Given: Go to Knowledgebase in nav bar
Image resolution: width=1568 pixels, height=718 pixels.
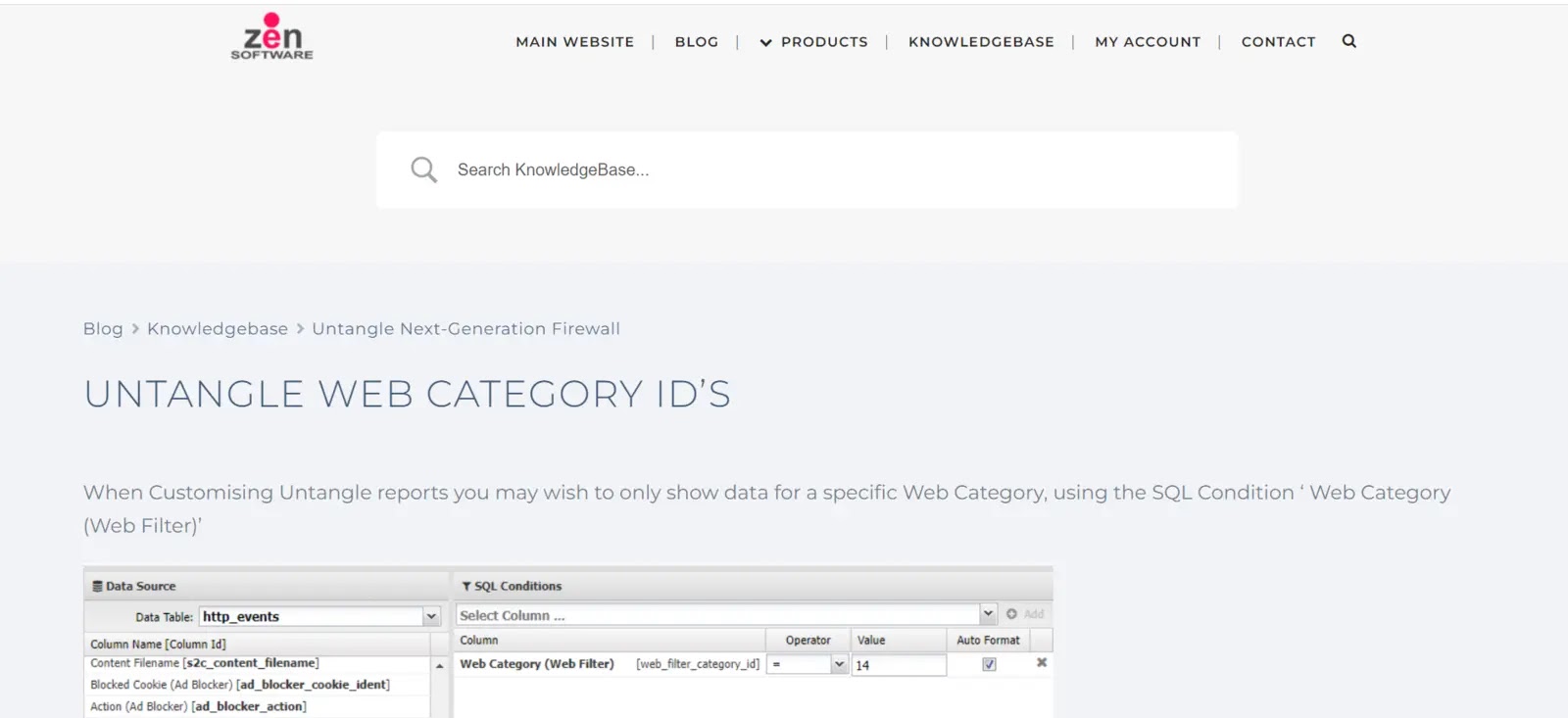Looking at the screenshot, I should pos(981,42).
